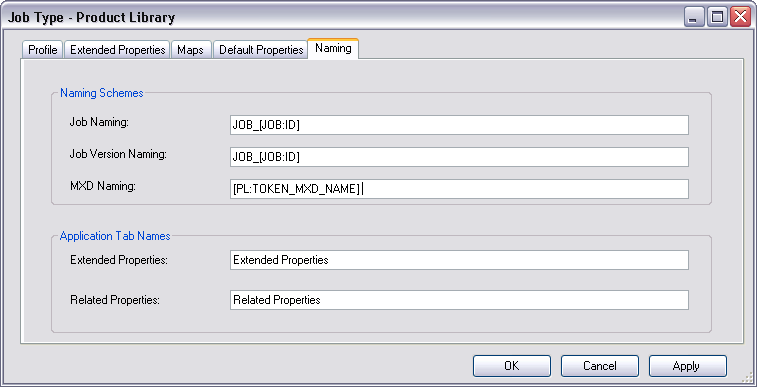Click the Extended Properties tab name field
Screen dimensions: 757x387
(459, 260)
